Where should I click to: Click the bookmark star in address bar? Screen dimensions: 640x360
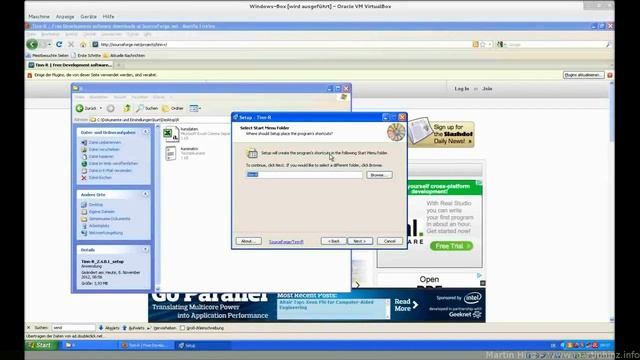(x=483, y=44)
